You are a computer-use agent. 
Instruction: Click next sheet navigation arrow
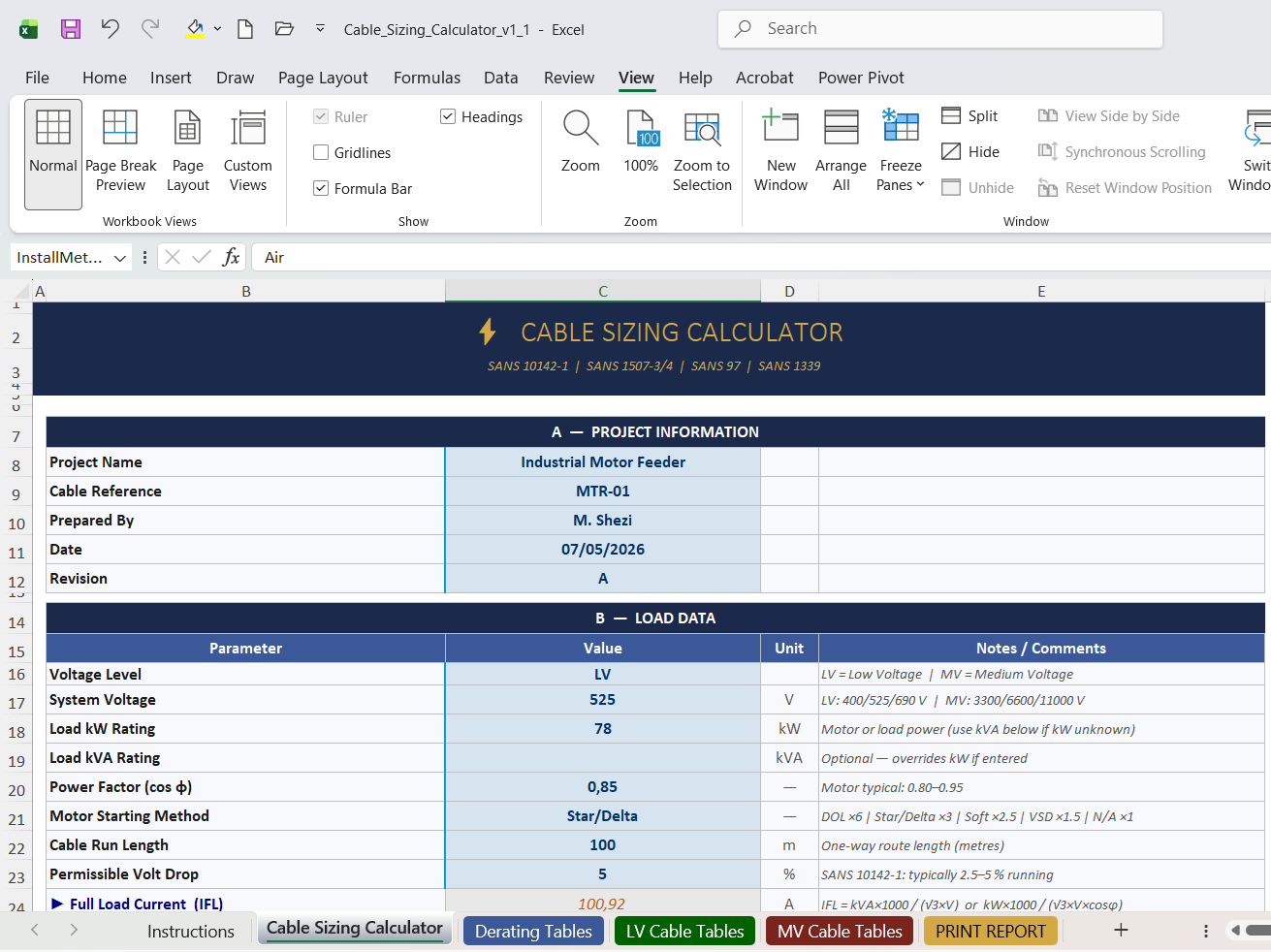[x=74, y=931]
